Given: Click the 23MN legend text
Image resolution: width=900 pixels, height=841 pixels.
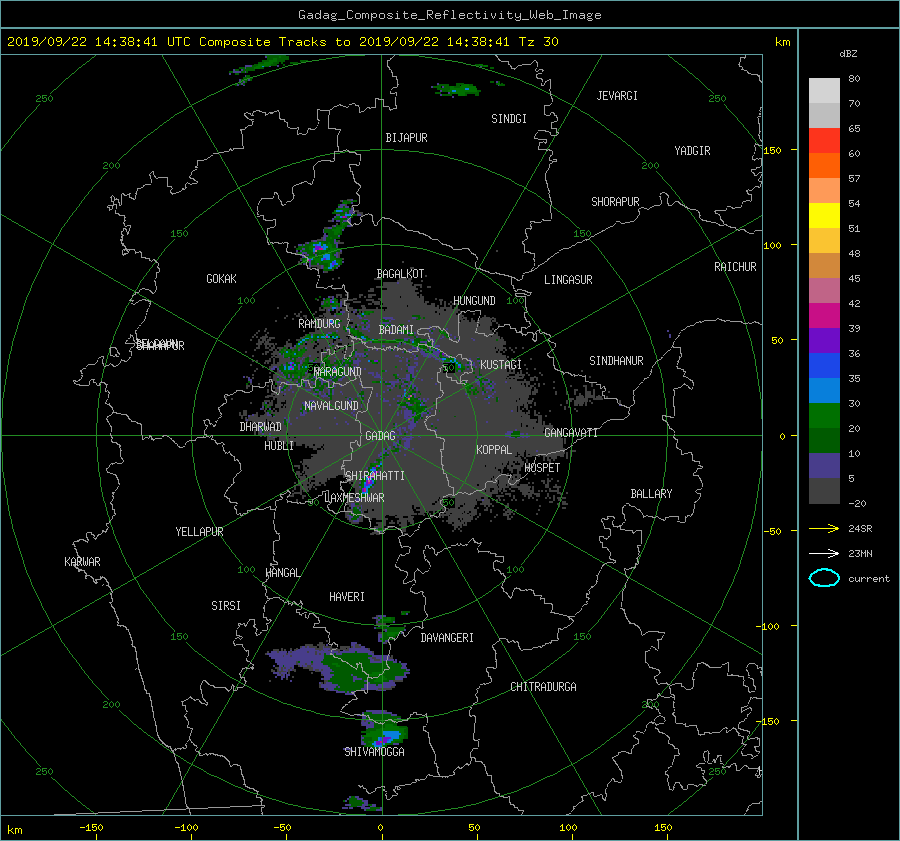Looking at the screenshot, I should [860, 554].
